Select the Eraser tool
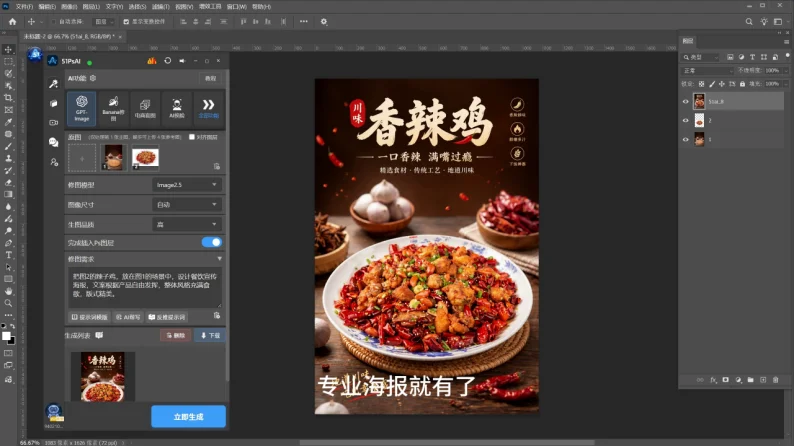Screen dimensions: 794x447 coord(8,182)
